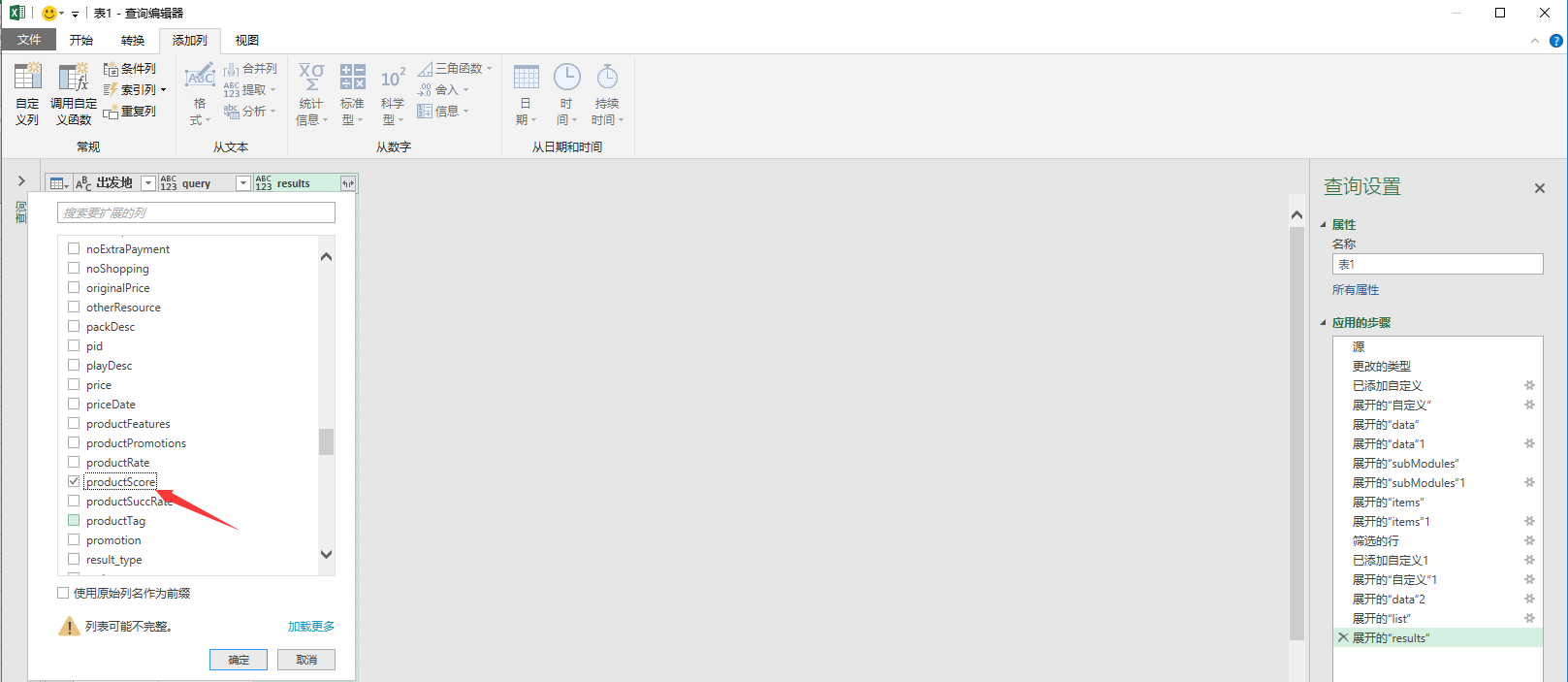Click the data grid scroll-up arrow
The image size is (1568, 682).
[x=1296, y=214]
